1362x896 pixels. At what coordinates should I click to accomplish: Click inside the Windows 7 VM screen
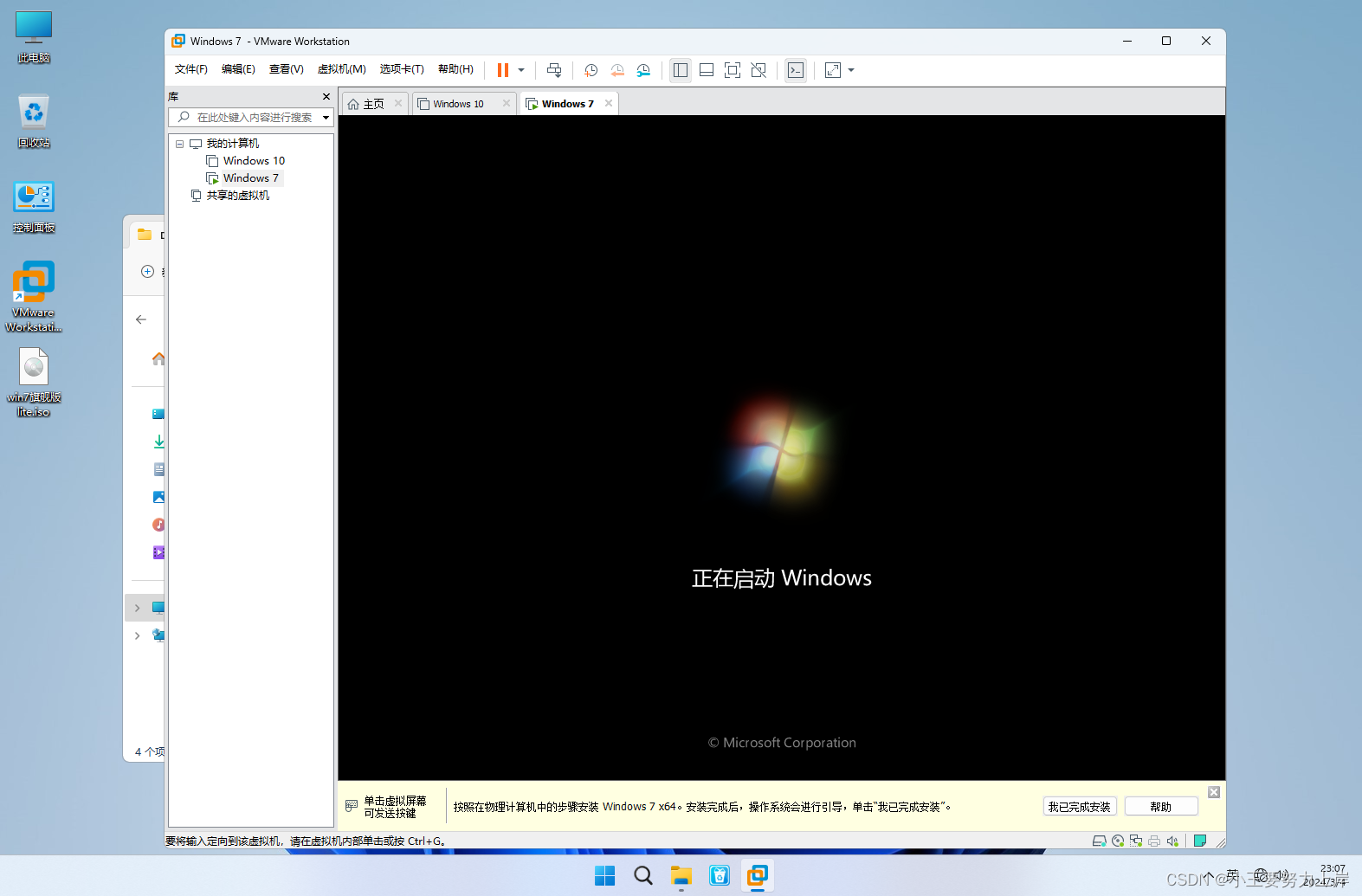782,448
